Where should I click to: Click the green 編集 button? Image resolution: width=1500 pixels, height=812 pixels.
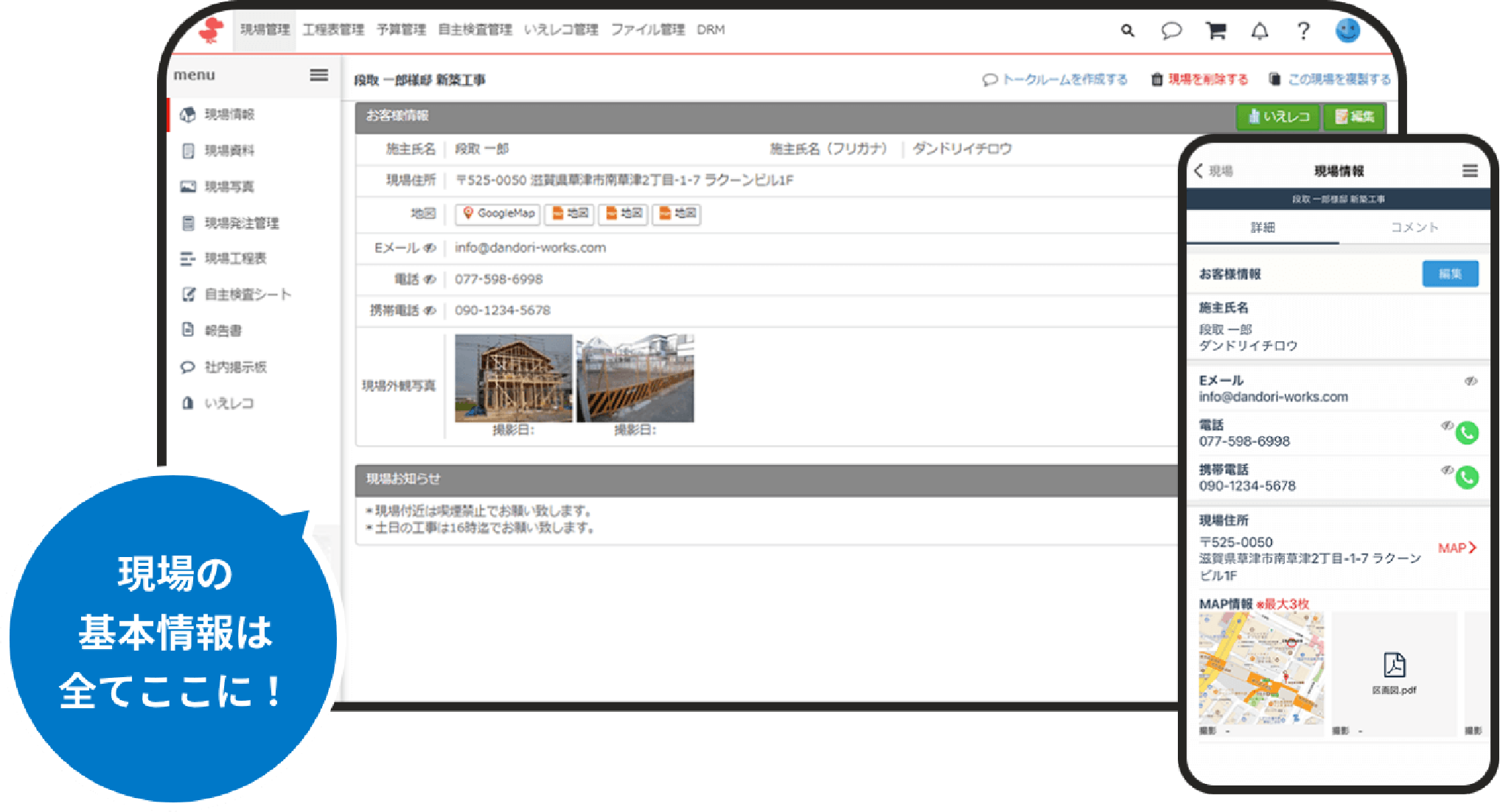1354,116
